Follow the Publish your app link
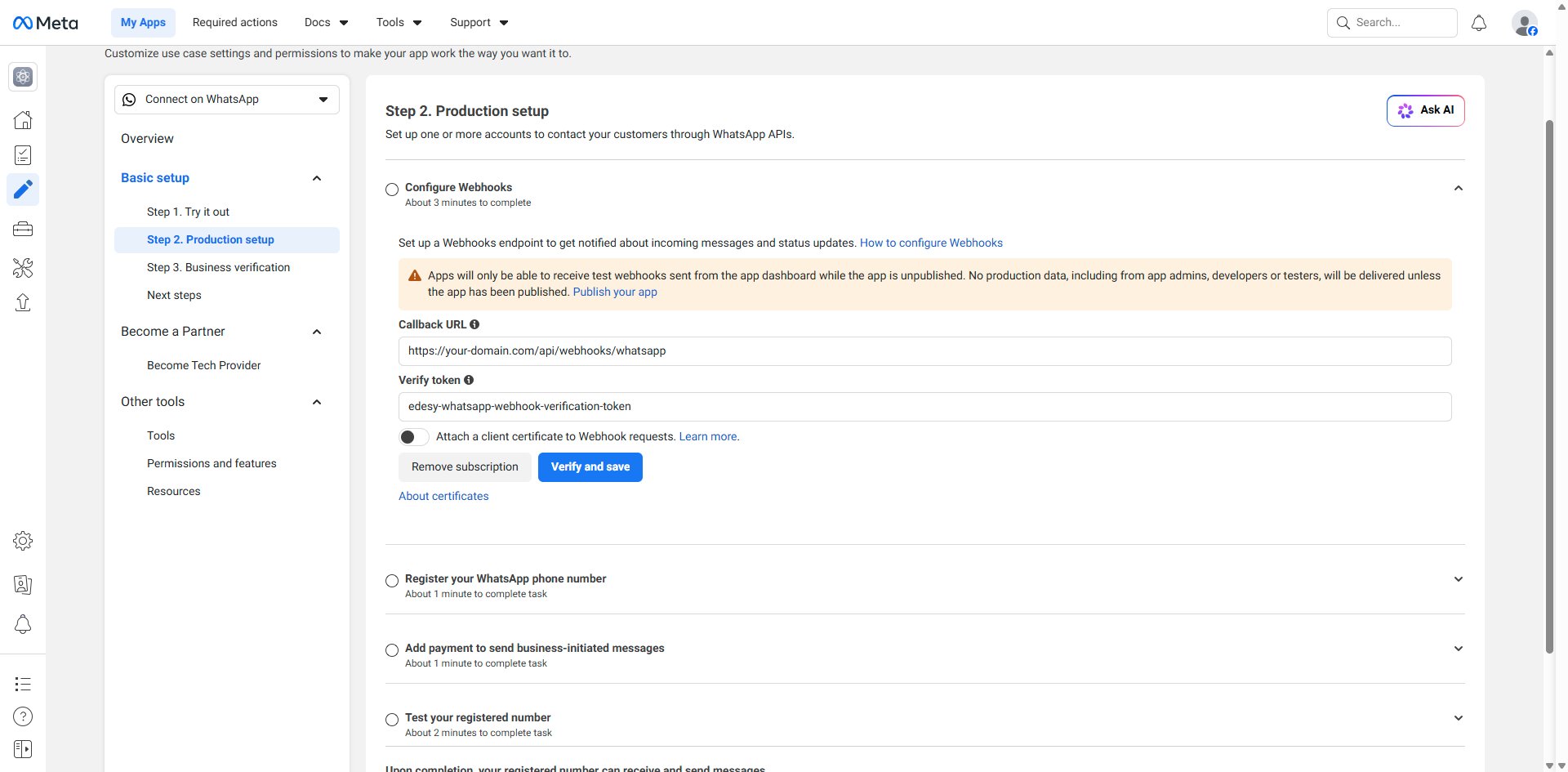The height and width of the screenshot is (772, 1568). (615, 292)
